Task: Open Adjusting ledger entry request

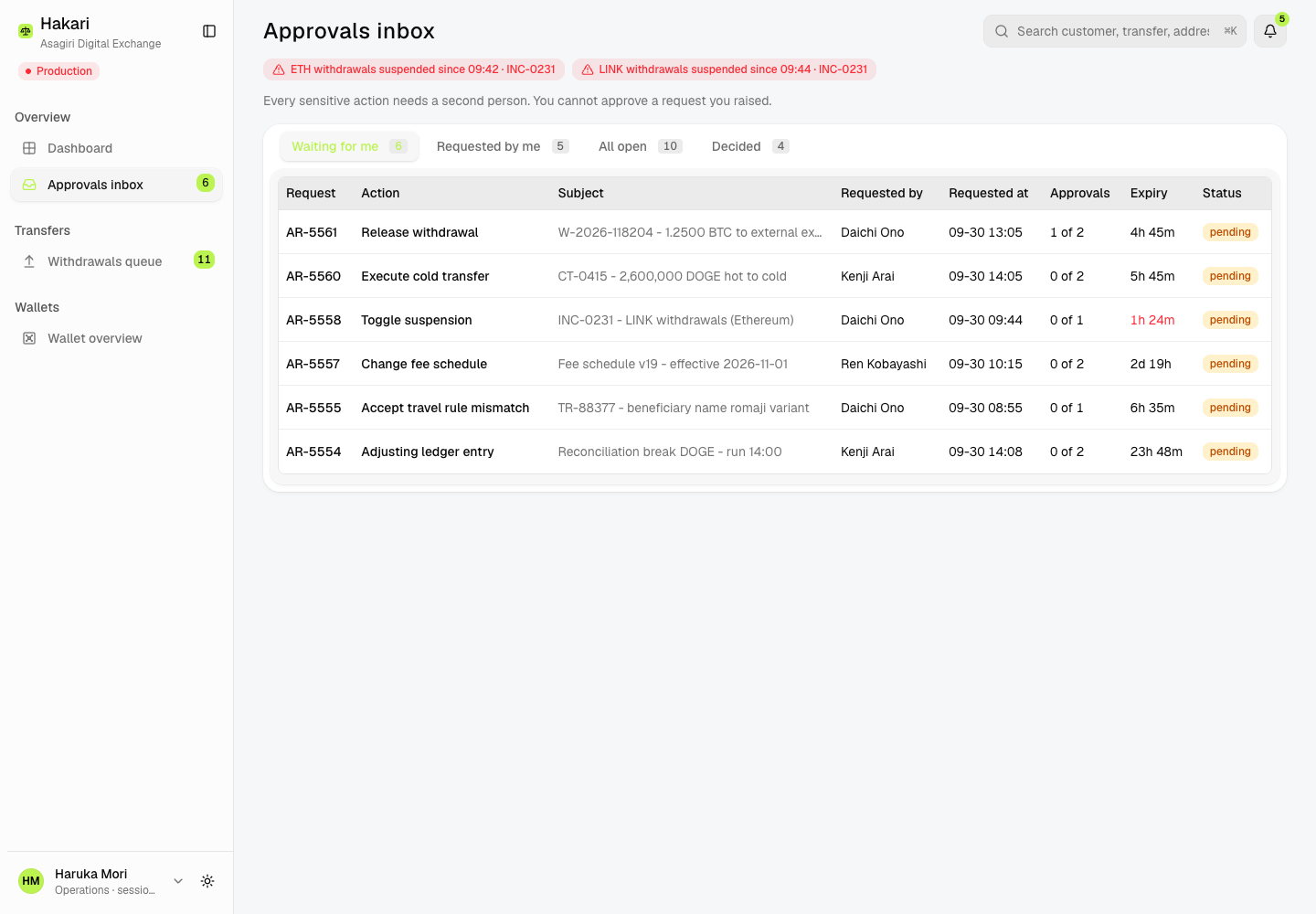Action: [x=775, y=452]
